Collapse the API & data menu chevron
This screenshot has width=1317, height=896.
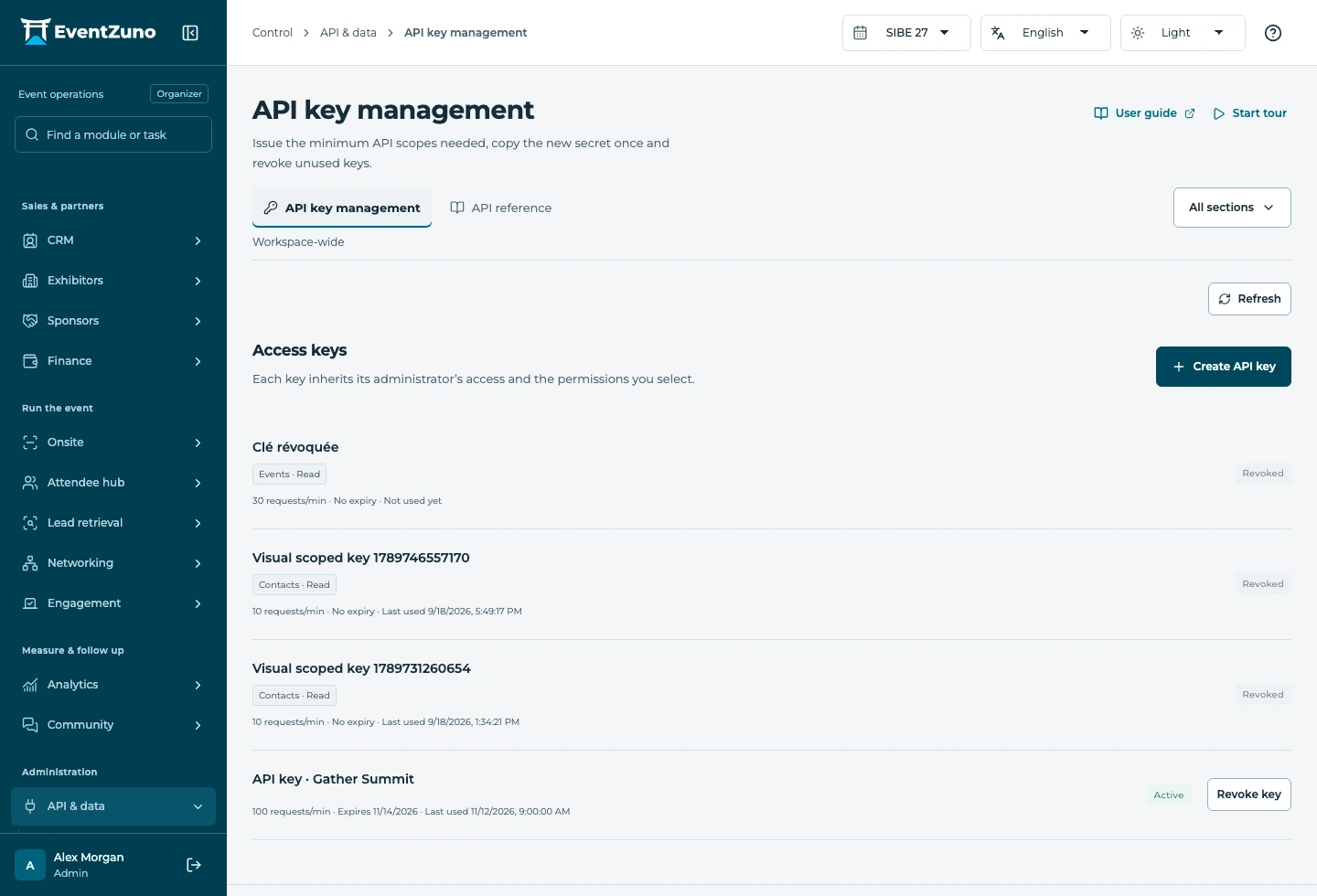click(198, 806)
